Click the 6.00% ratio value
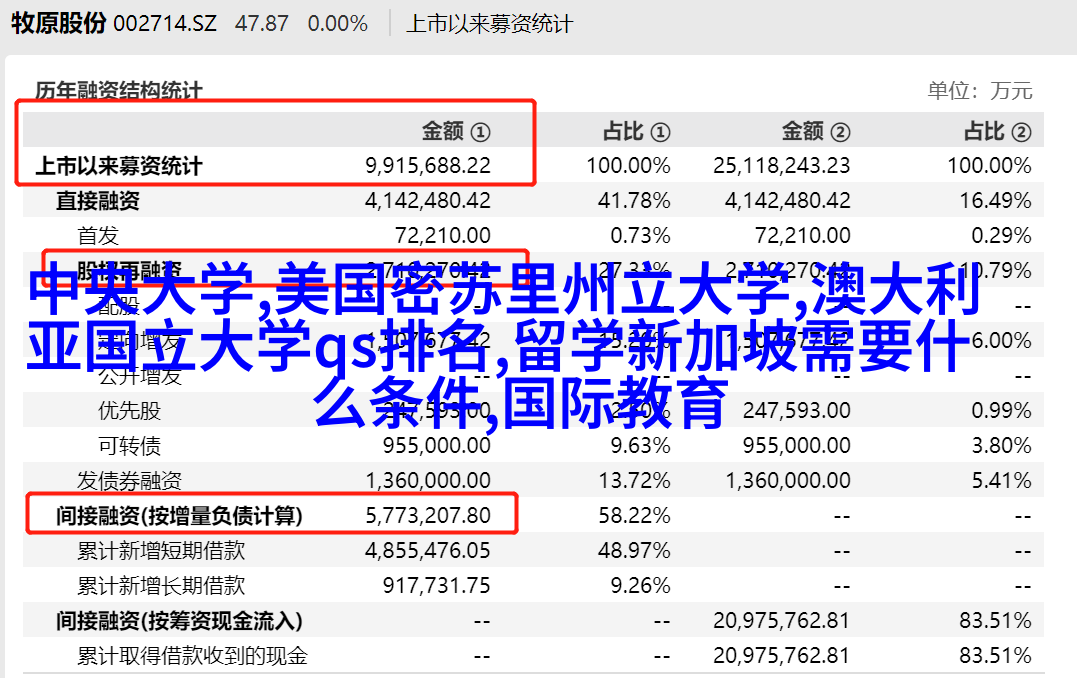The width and height of the screenshot is (1077, 678). [1002, 341]
